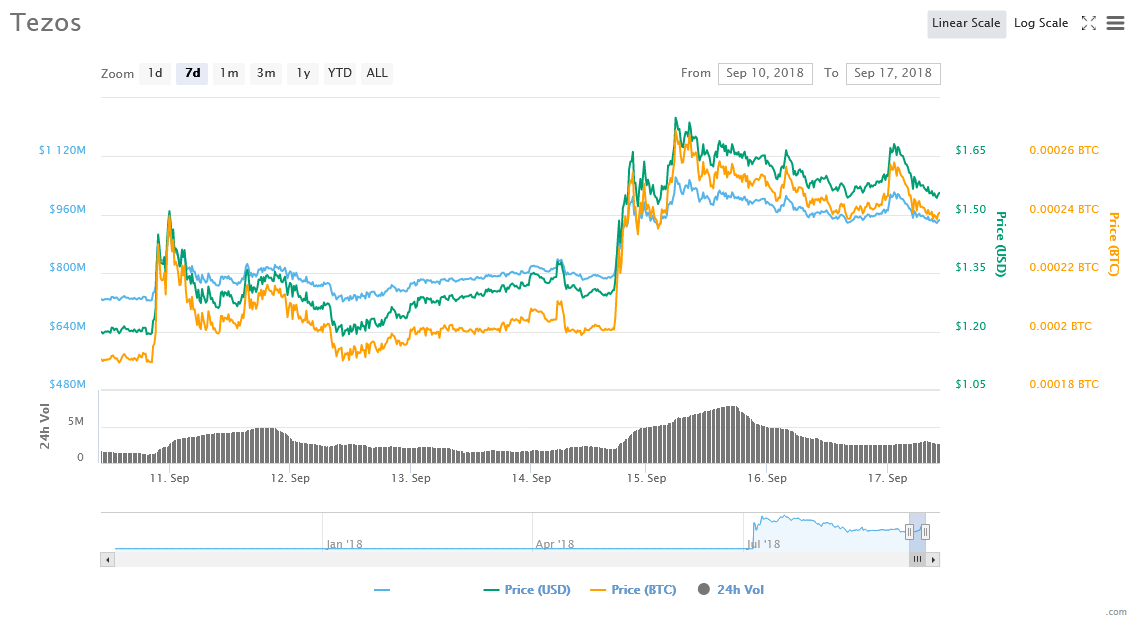Toggle the unnamed blue market cap series in legend
Image resolution: width=1137 pixels, height=620 pixels.
point(382,590)
